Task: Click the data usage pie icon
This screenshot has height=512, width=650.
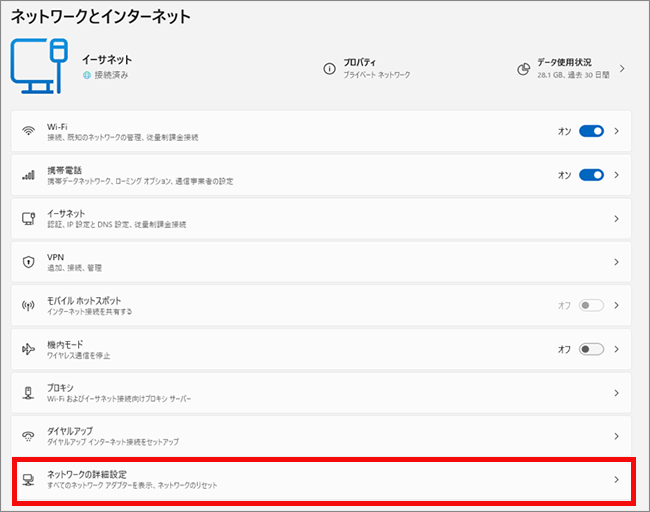Action: [524, 69]
